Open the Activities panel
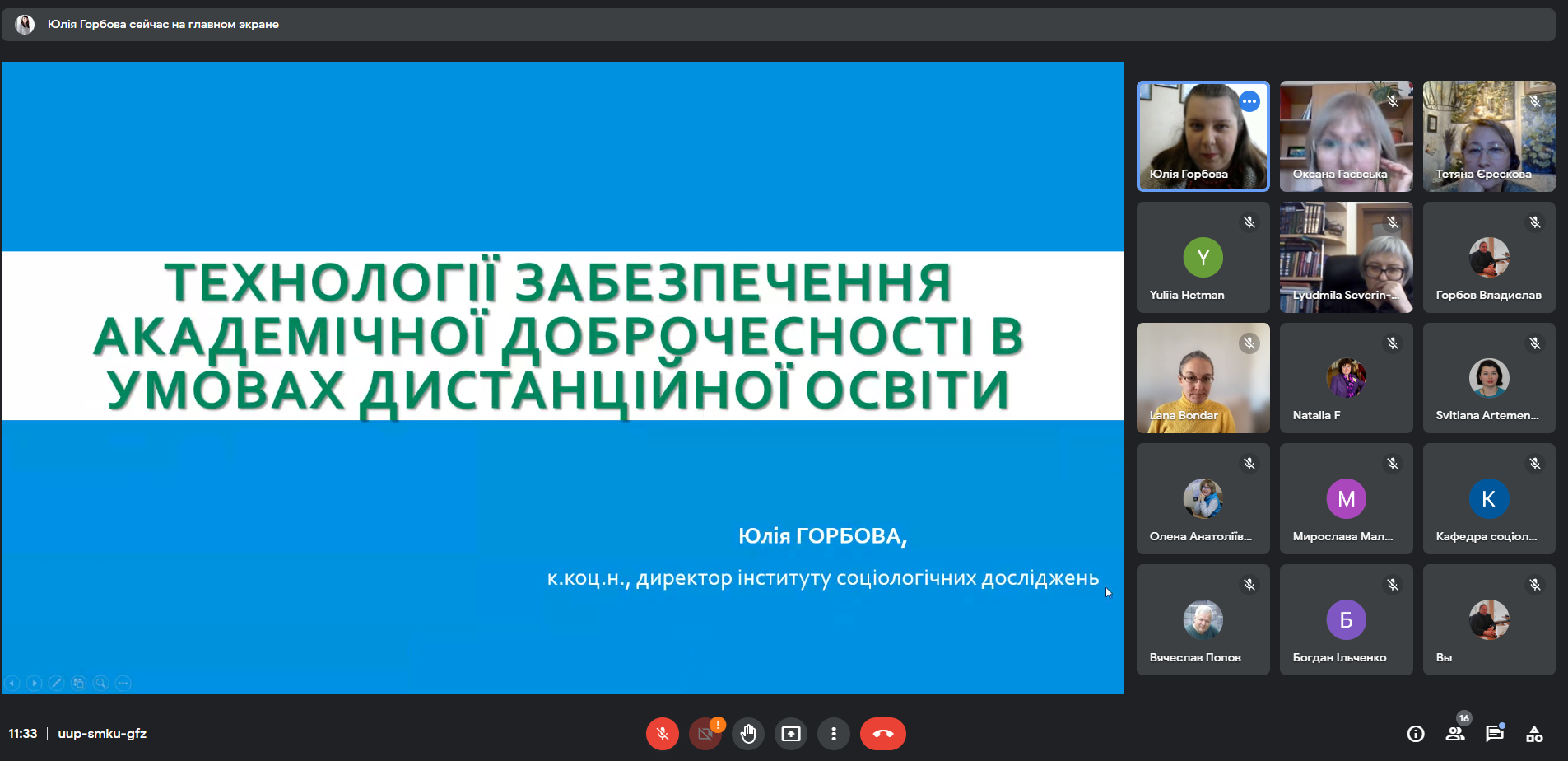This screenshot has height=761, width=1568. (x=1534, y=734)
